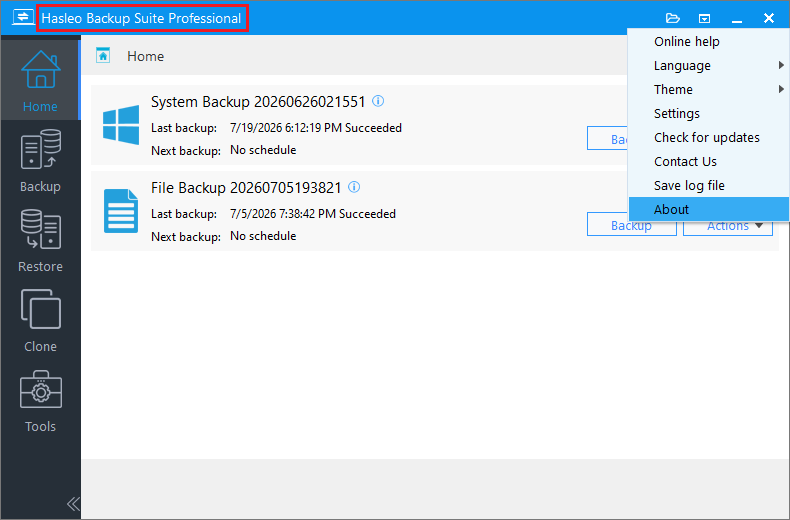Select Contact Us in the menu
The height and width of the screenshot is (520, 790).
[708, 161]
